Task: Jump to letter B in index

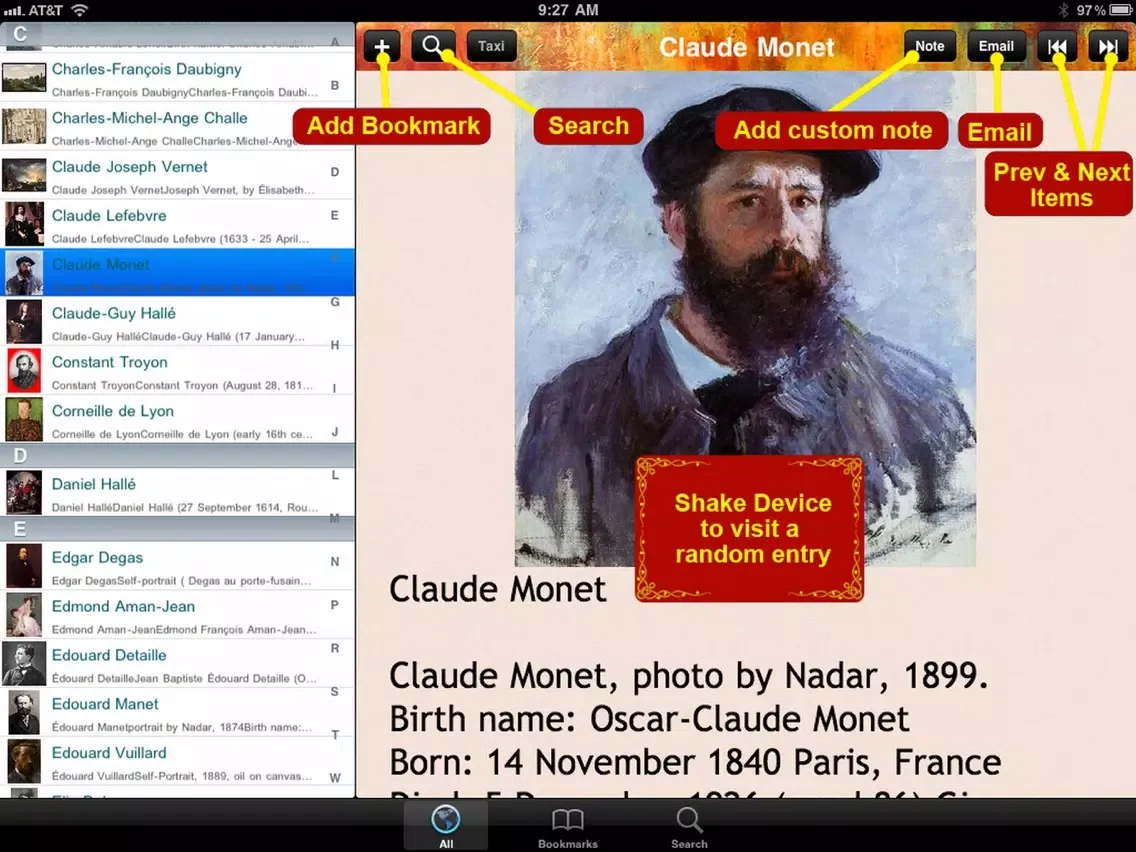Action: click(x=335, y=85)
